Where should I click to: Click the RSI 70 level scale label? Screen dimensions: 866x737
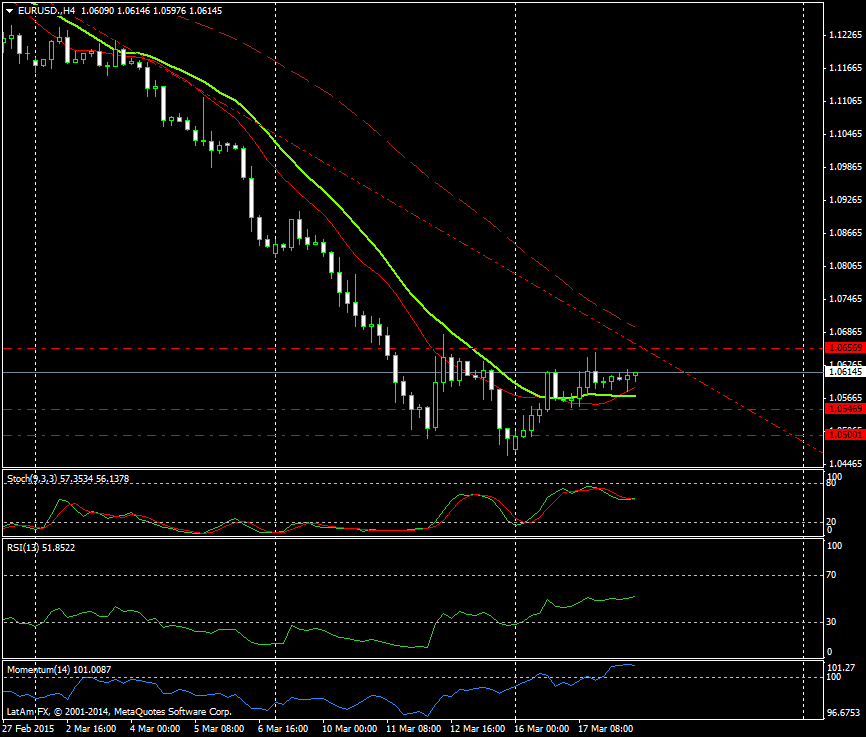(831, 576)
